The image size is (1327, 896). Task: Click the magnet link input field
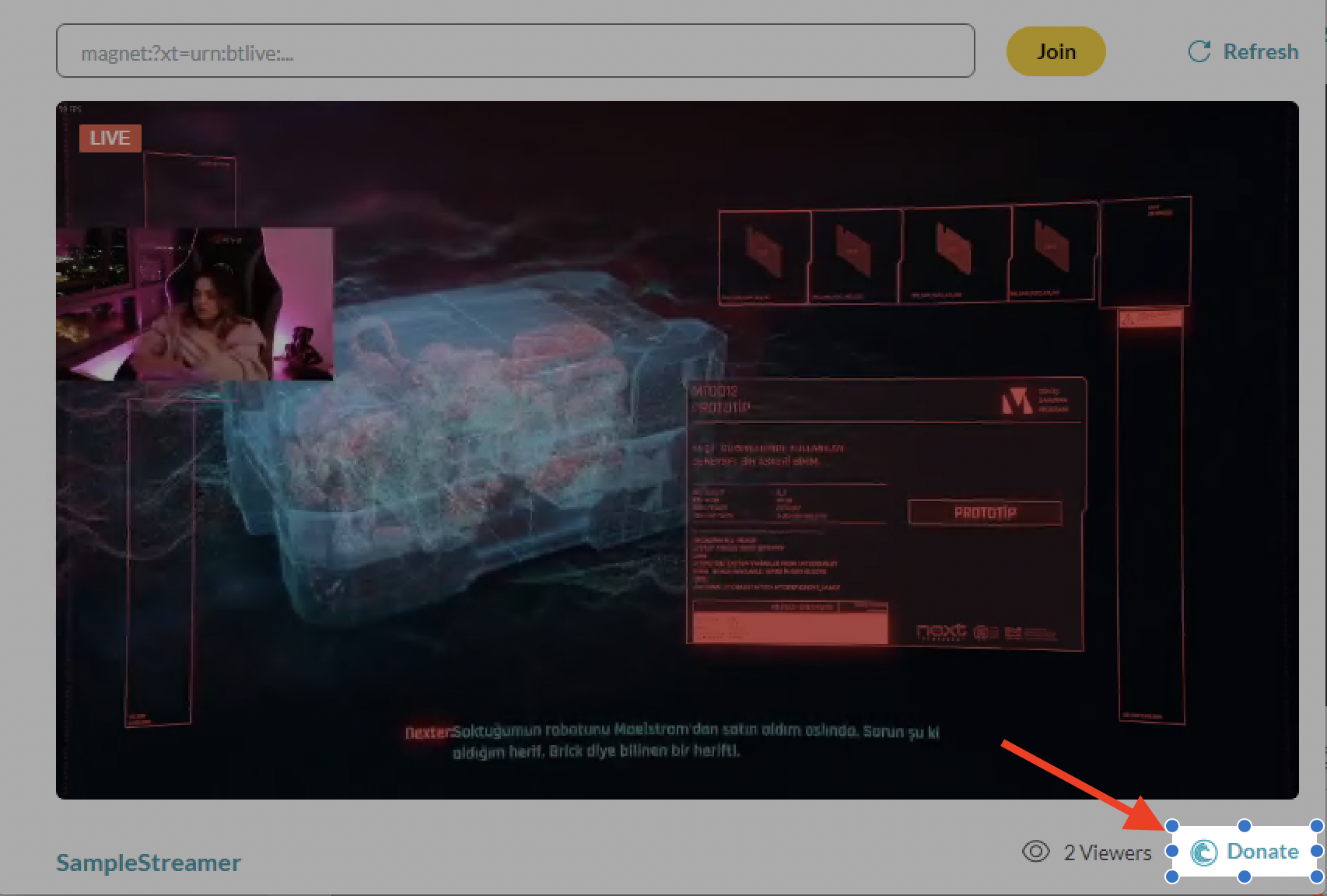(x=515, y=51)
